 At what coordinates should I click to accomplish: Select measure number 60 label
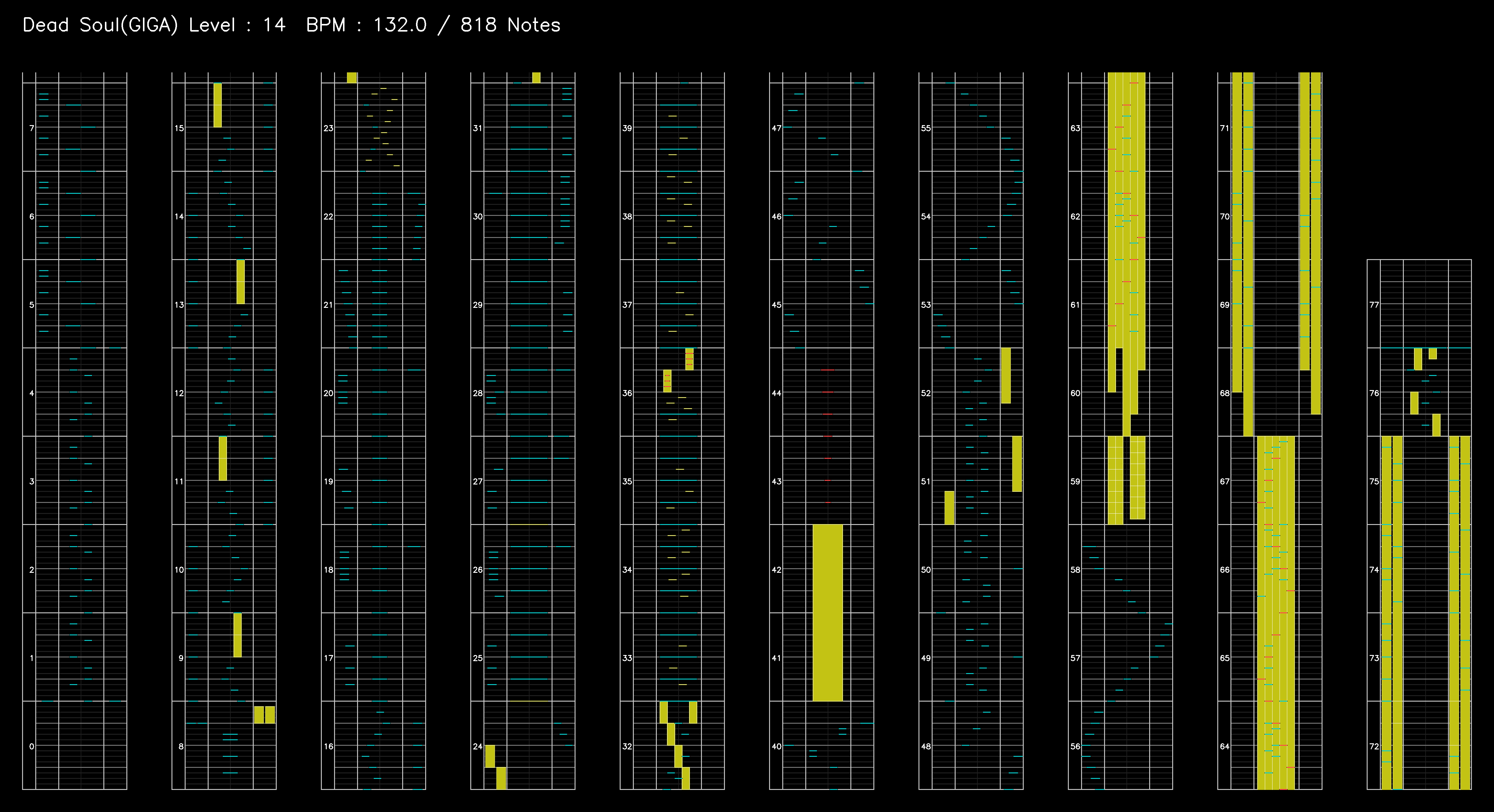click(x=1075, y=393)
